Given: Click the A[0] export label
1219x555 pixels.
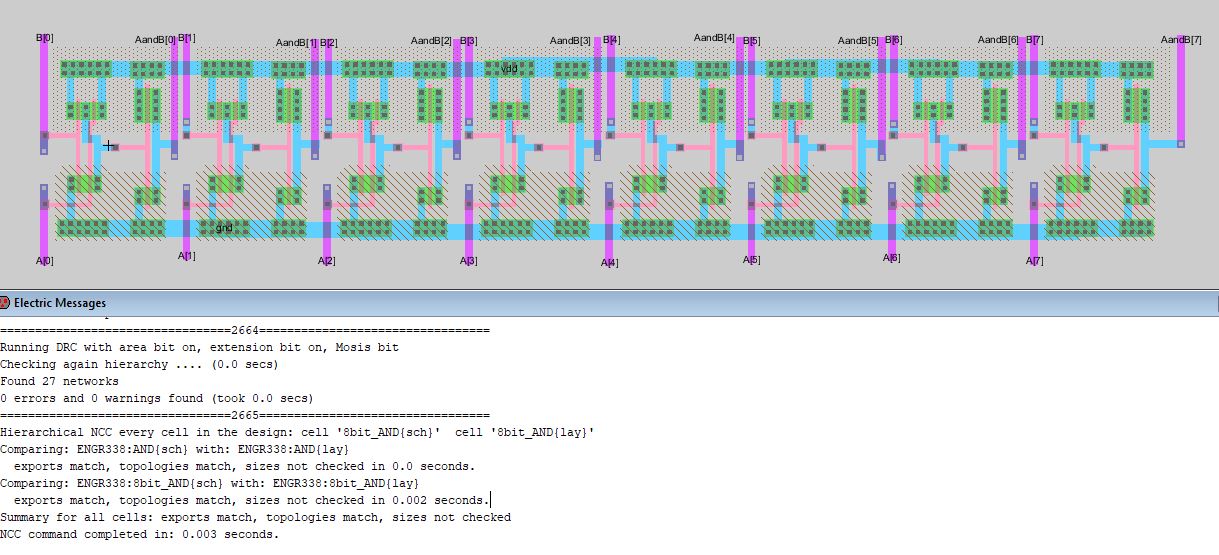Looking at the screenshot, I should (x=44, y=260).
